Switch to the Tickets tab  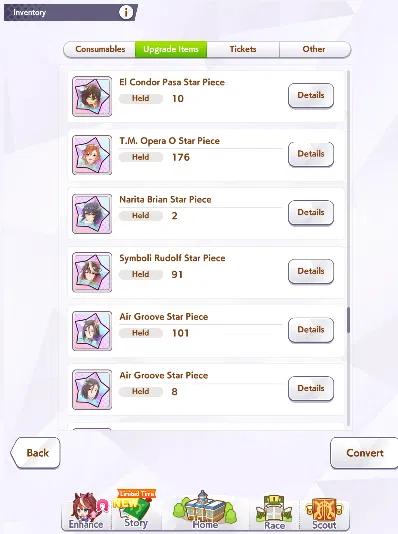tap(243, 49)
